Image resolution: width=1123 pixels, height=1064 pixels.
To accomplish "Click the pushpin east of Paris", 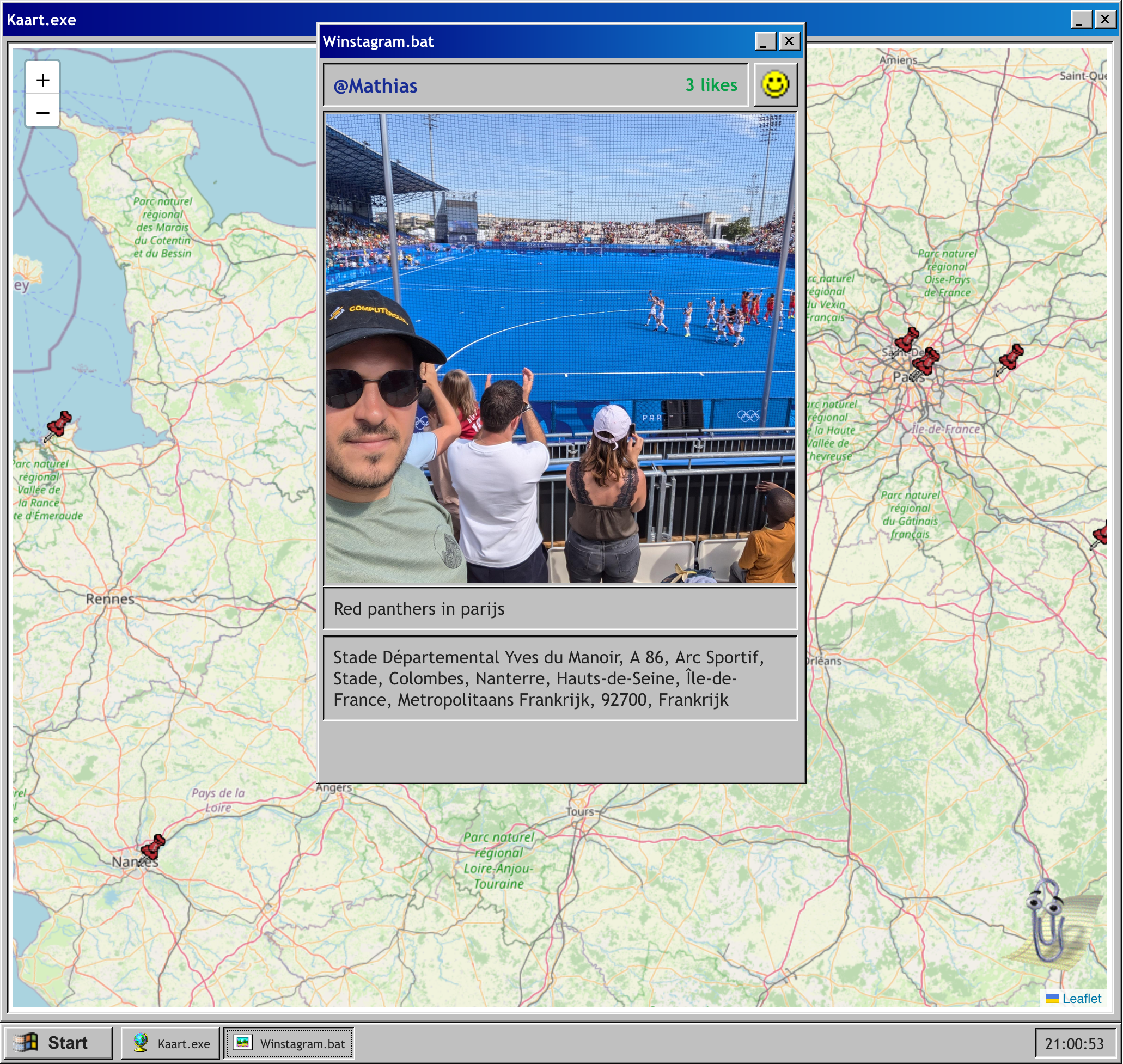I will (x=1011, y=358).
